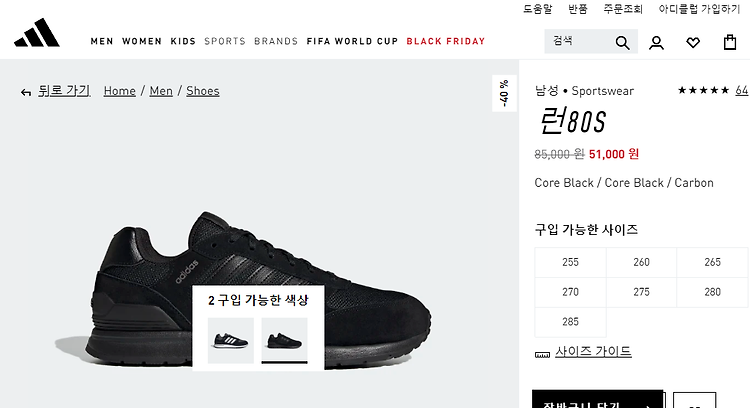
Task: Select shoe size 270
Action: (x=570, y=292)
